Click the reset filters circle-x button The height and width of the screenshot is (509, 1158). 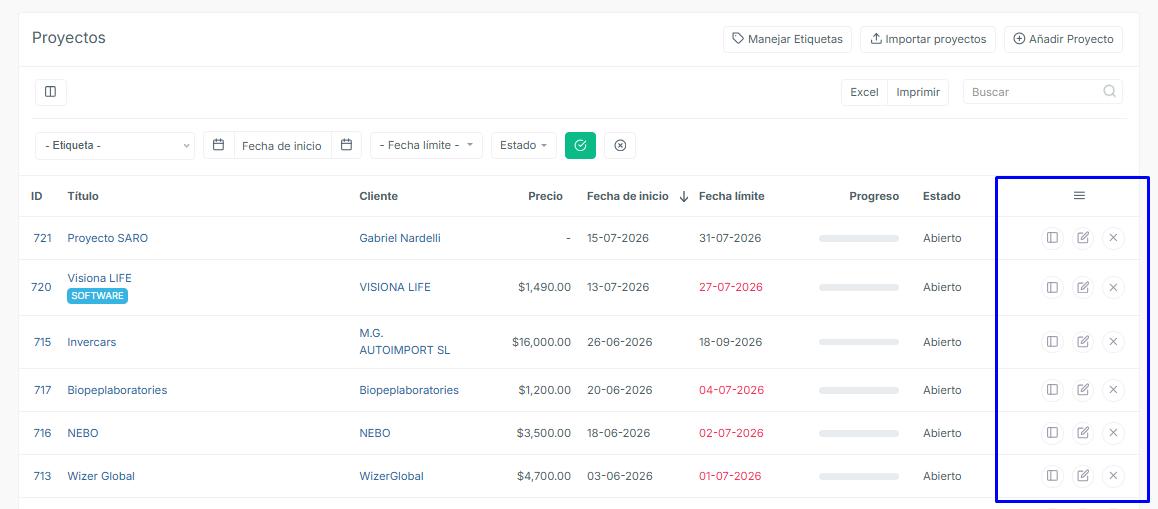click(620, 146)
